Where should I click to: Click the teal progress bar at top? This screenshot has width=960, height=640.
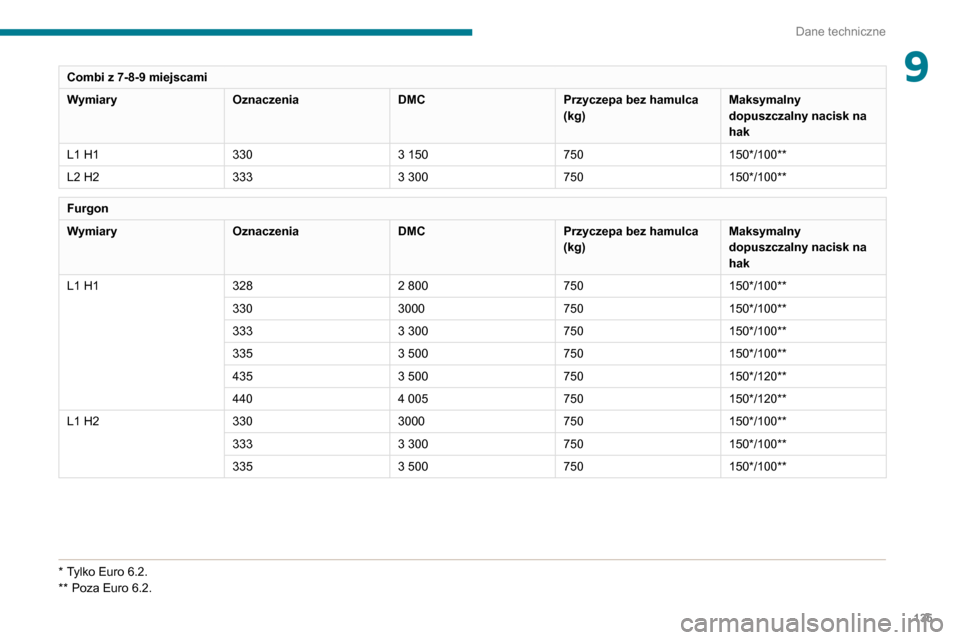click(x=236, y=32)
